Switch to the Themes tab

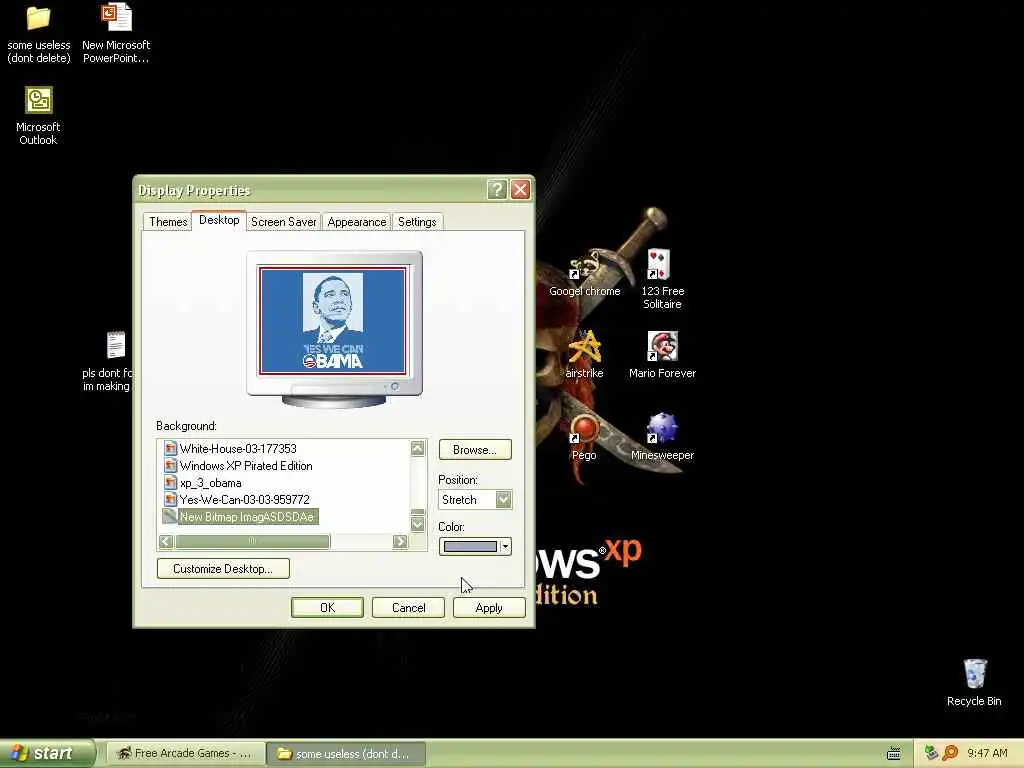tap(168, 222)
